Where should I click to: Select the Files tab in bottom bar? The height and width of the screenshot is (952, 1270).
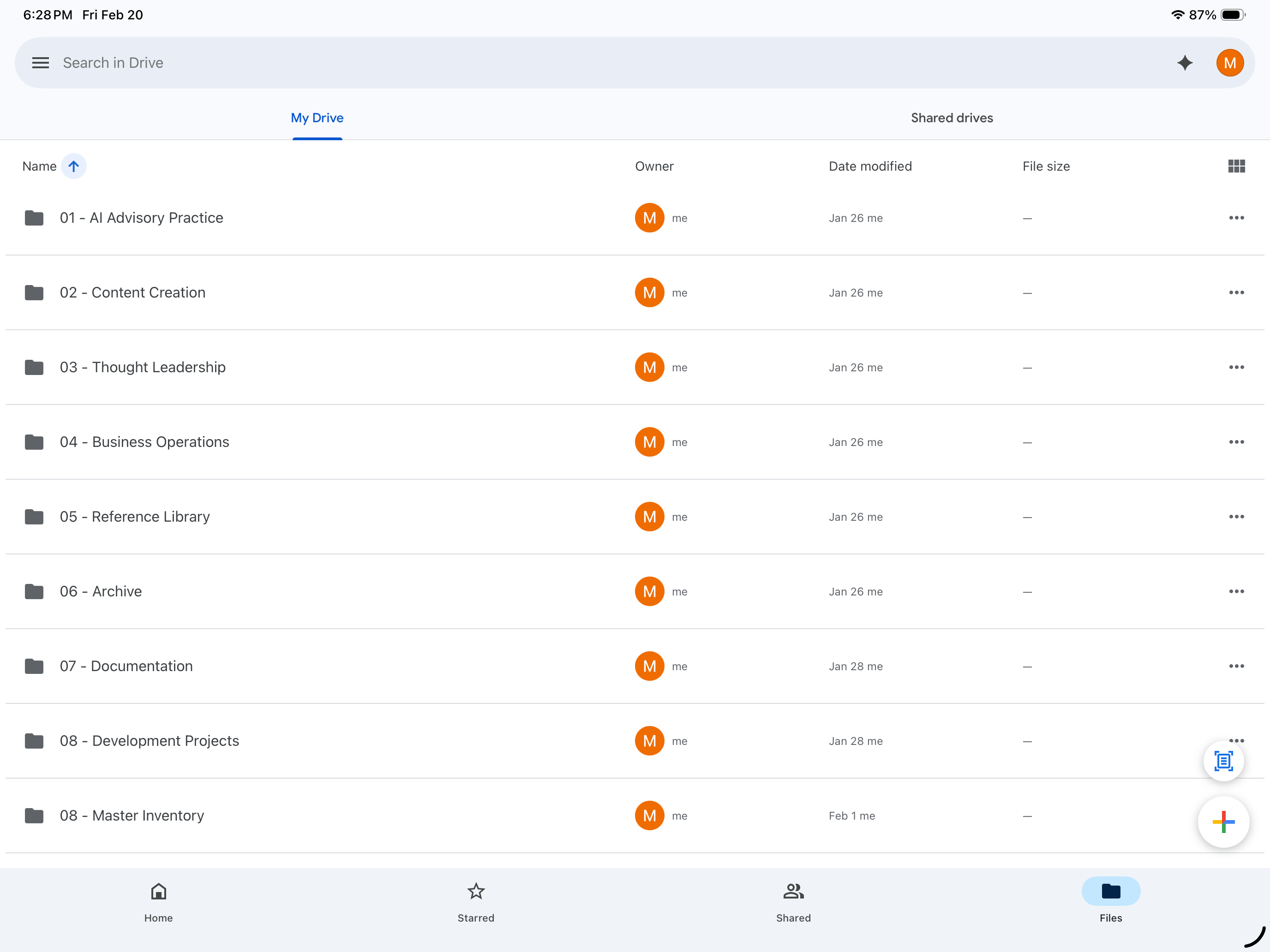click(1110, 901)
